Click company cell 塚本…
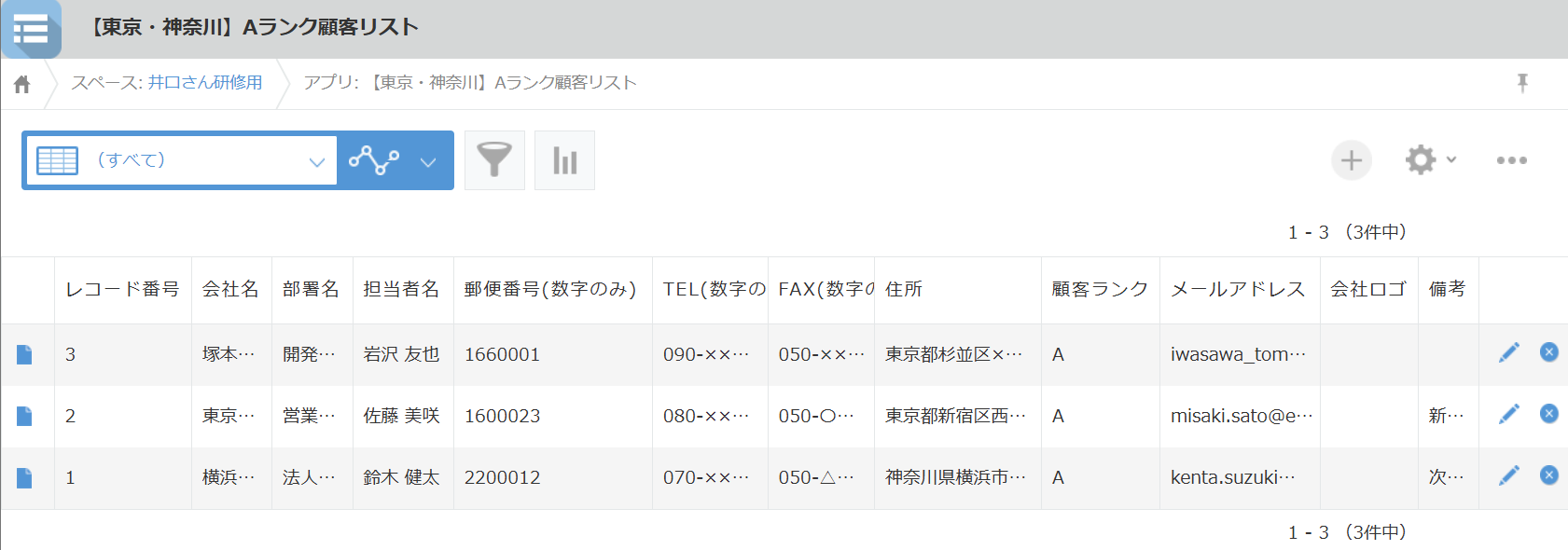The image size is (1568, 550). click(x=230, y=354)
